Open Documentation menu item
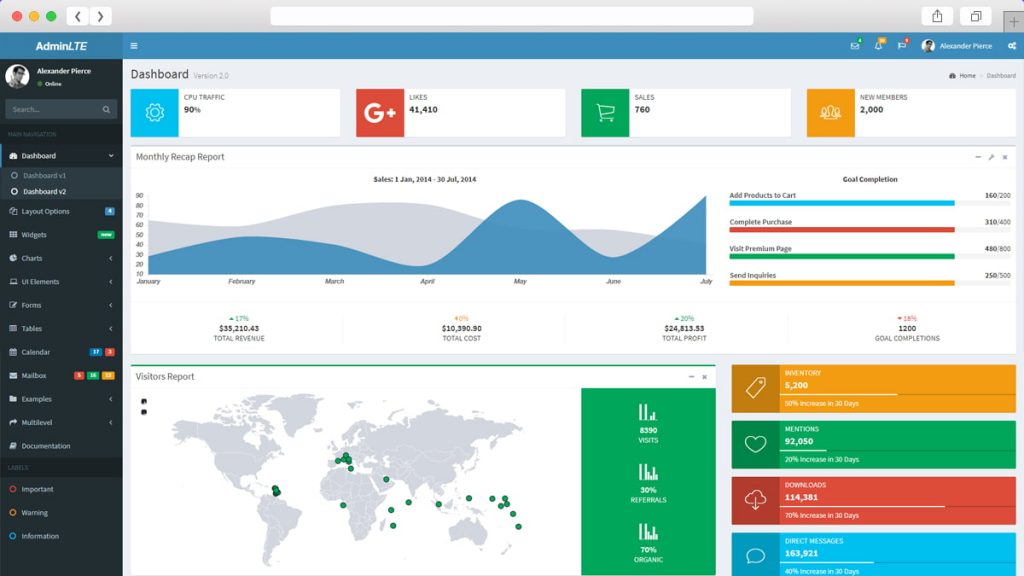This screenshot has width=1024, height=576. pos(61,446)
